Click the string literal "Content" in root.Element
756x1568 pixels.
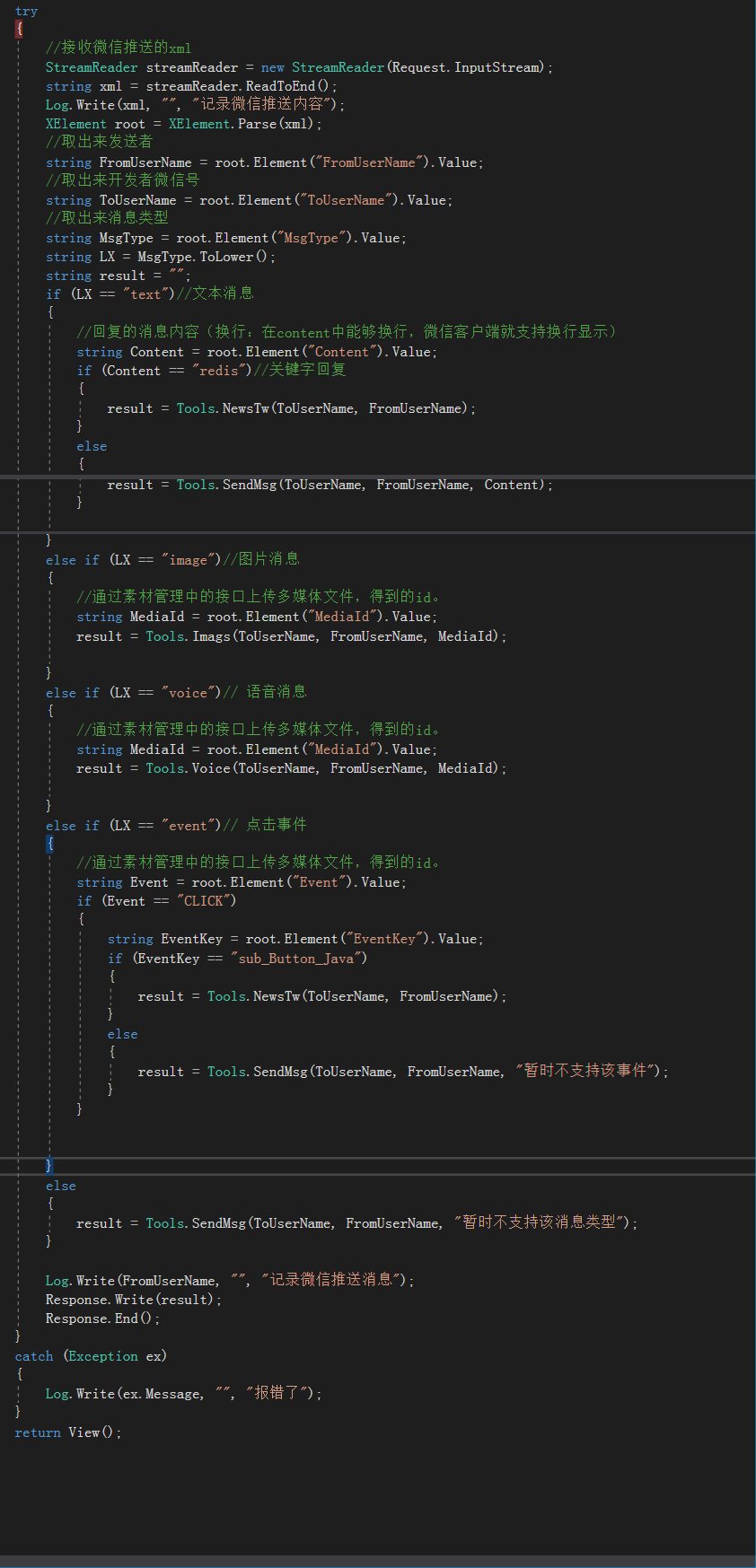click(x=342, y=352)
